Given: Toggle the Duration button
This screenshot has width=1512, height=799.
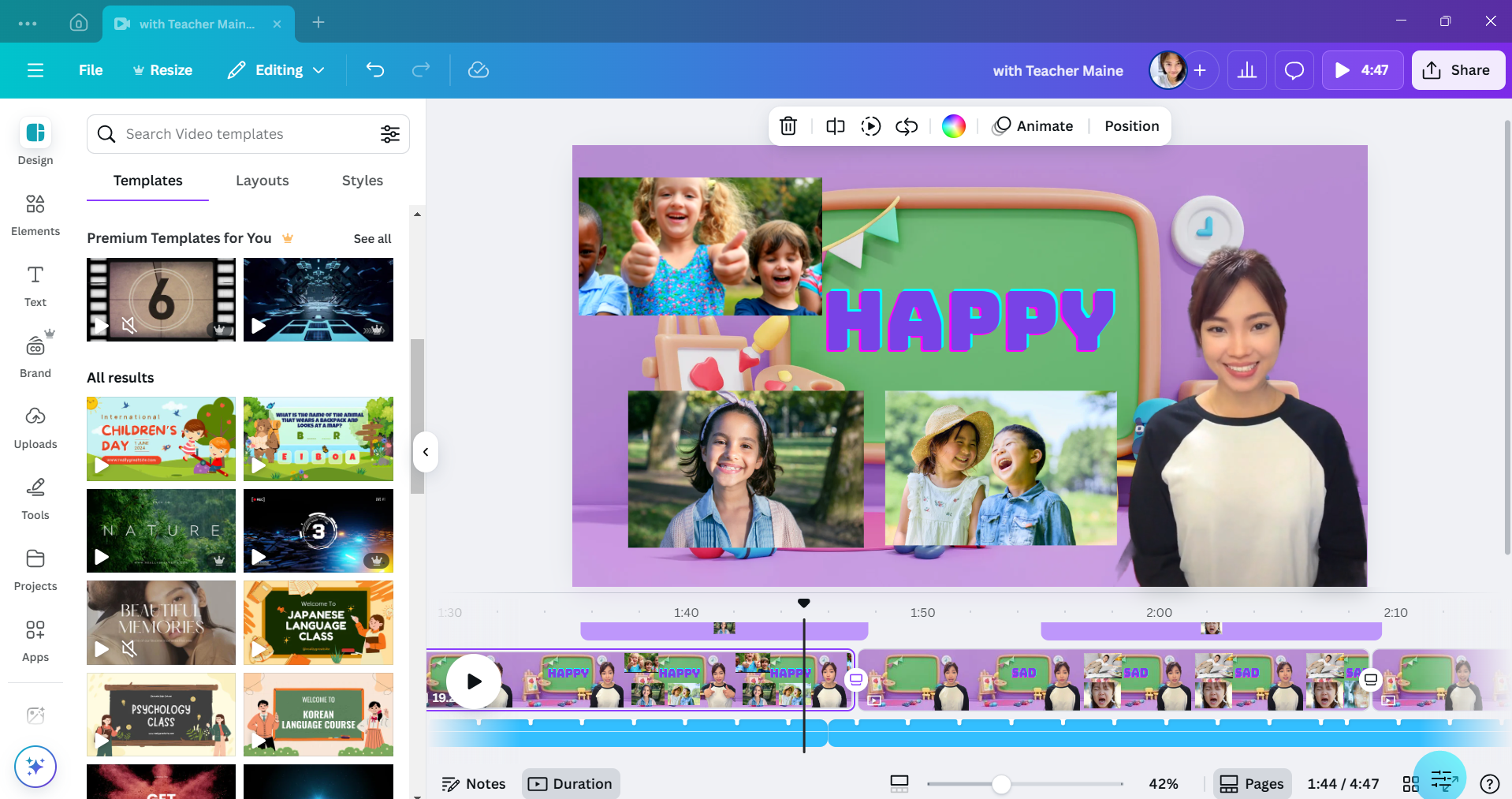Looking at the screenshot, I should click(x=571, y=783).
